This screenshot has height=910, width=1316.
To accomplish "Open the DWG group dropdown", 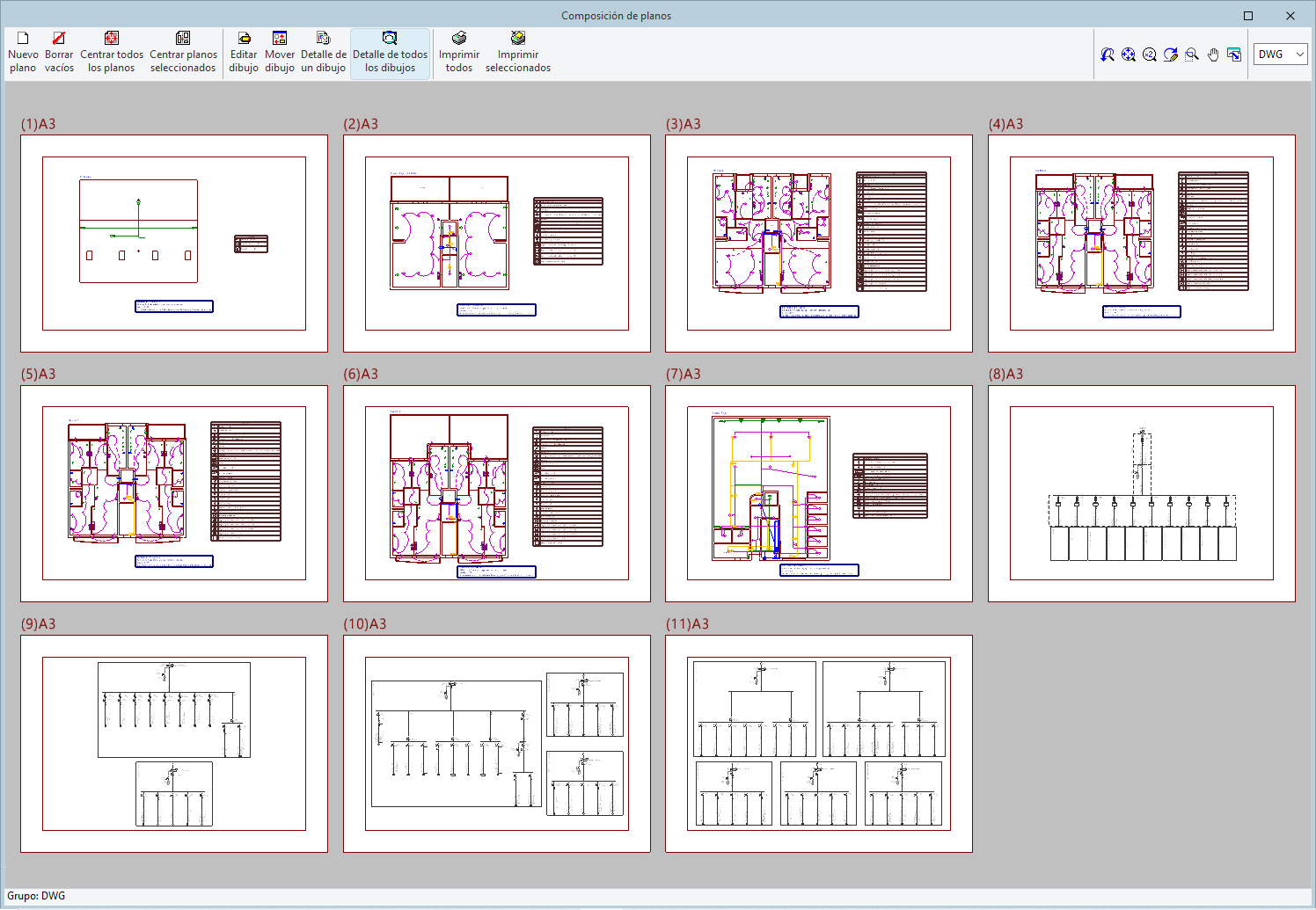I will [1281, 55].
